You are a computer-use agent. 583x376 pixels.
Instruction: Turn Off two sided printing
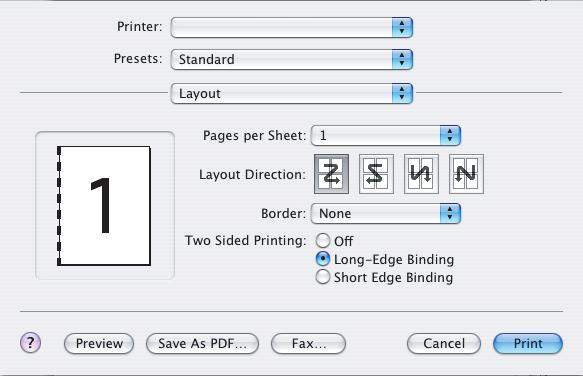point(323,241)
